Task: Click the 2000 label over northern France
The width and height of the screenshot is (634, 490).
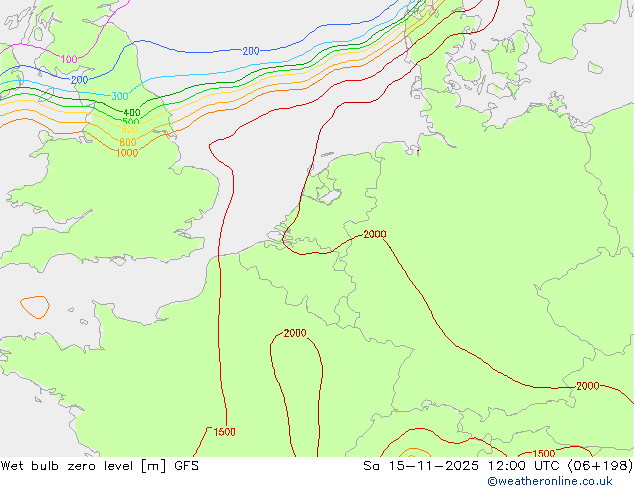Action: coord(295,333)
